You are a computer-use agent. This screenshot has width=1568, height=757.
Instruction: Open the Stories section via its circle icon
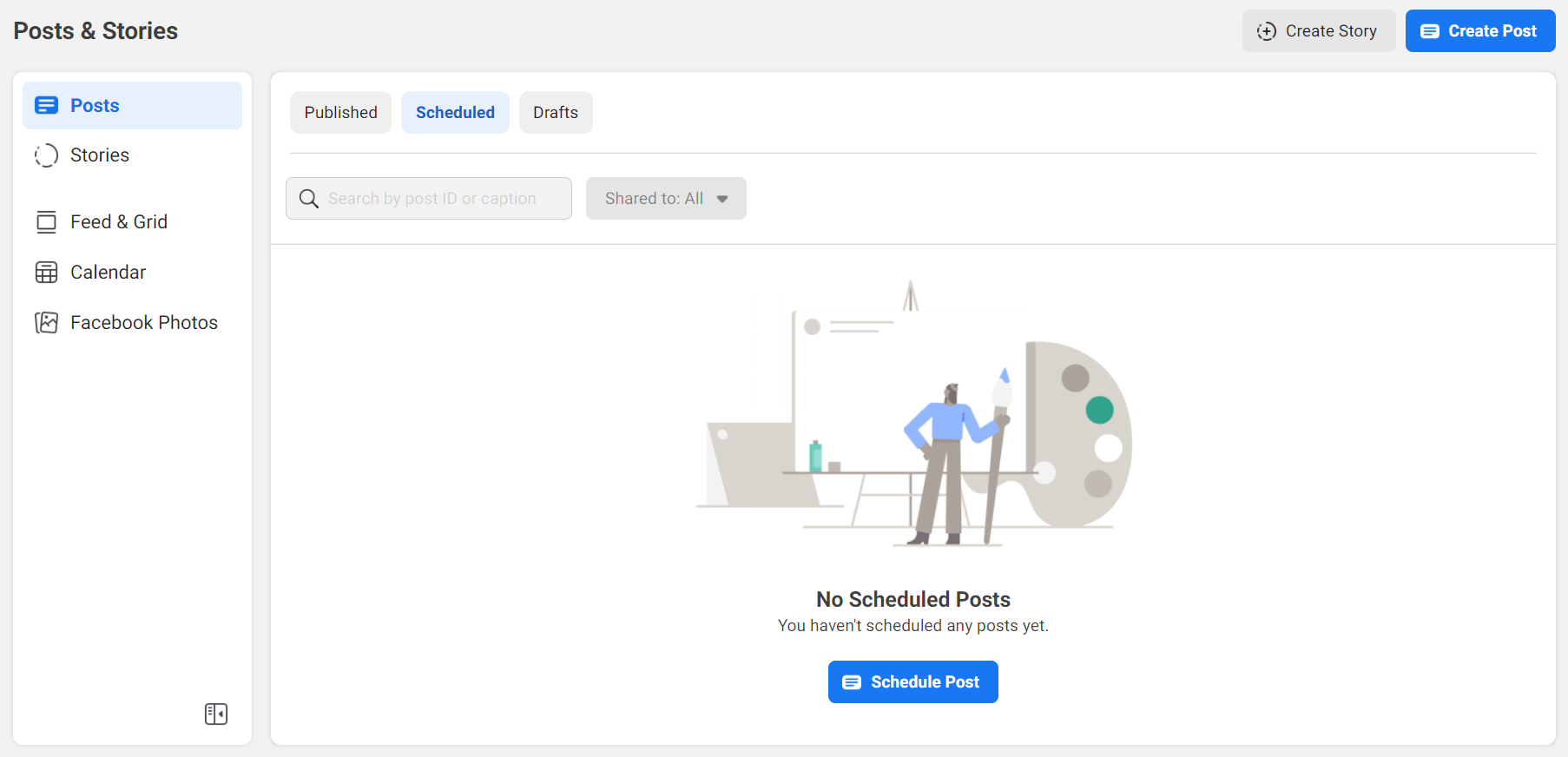(x=46, y=155)
